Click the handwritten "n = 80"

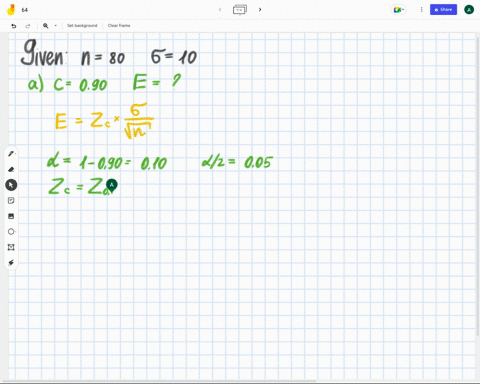click(x=103, y=58)
